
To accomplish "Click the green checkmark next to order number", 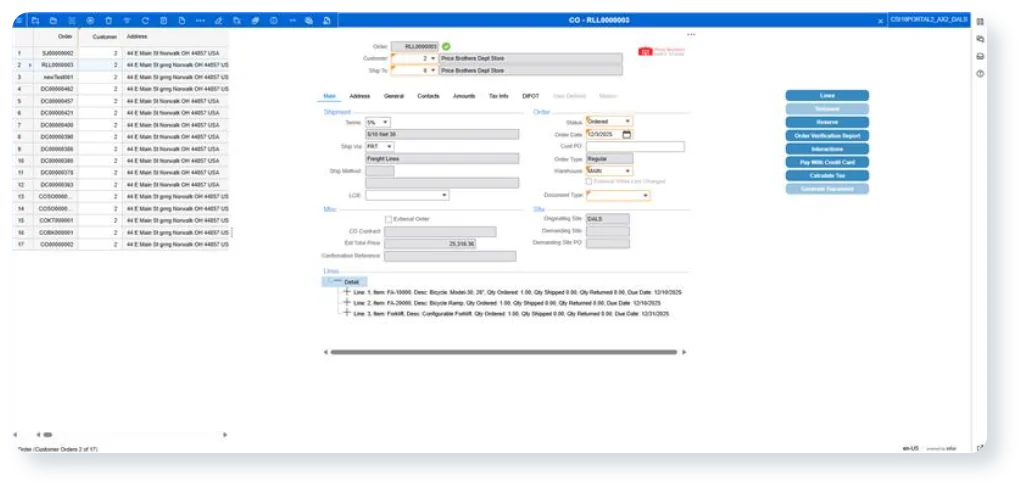I will coord(446,46).
